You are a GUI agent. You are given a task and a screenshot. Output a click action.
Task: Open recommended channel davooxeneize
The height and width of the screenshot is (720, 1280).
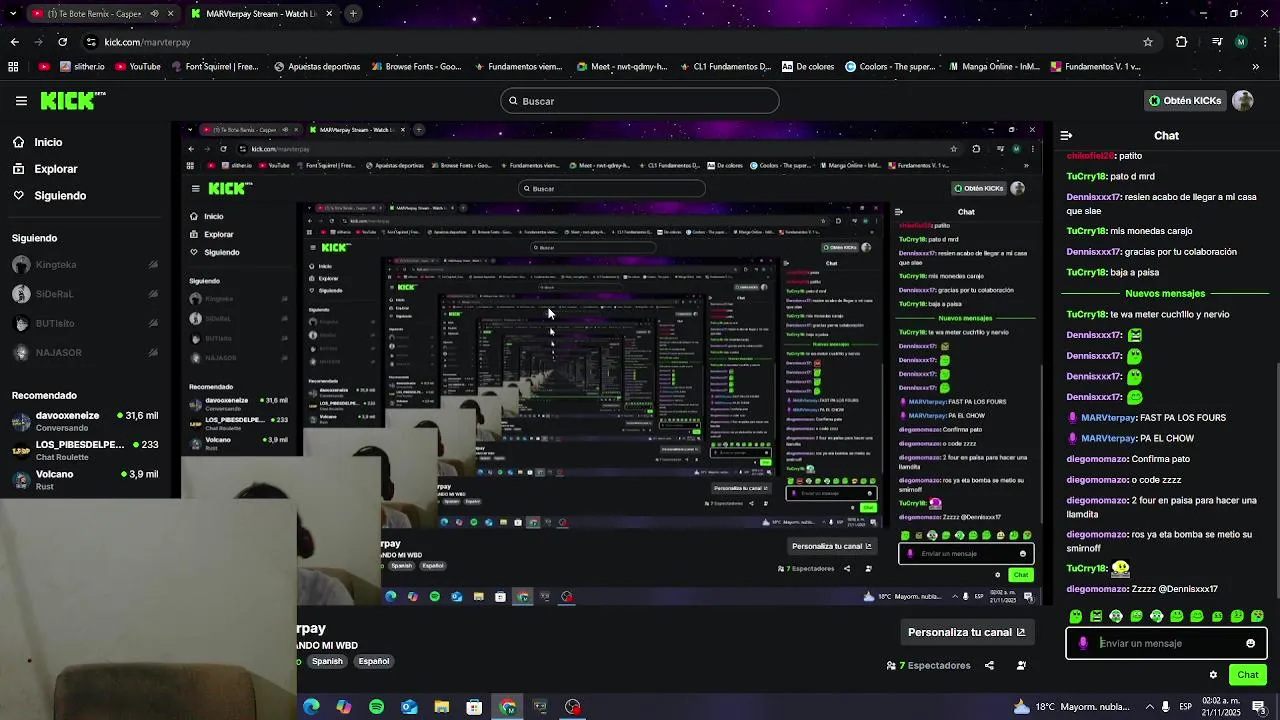[85, 421]
